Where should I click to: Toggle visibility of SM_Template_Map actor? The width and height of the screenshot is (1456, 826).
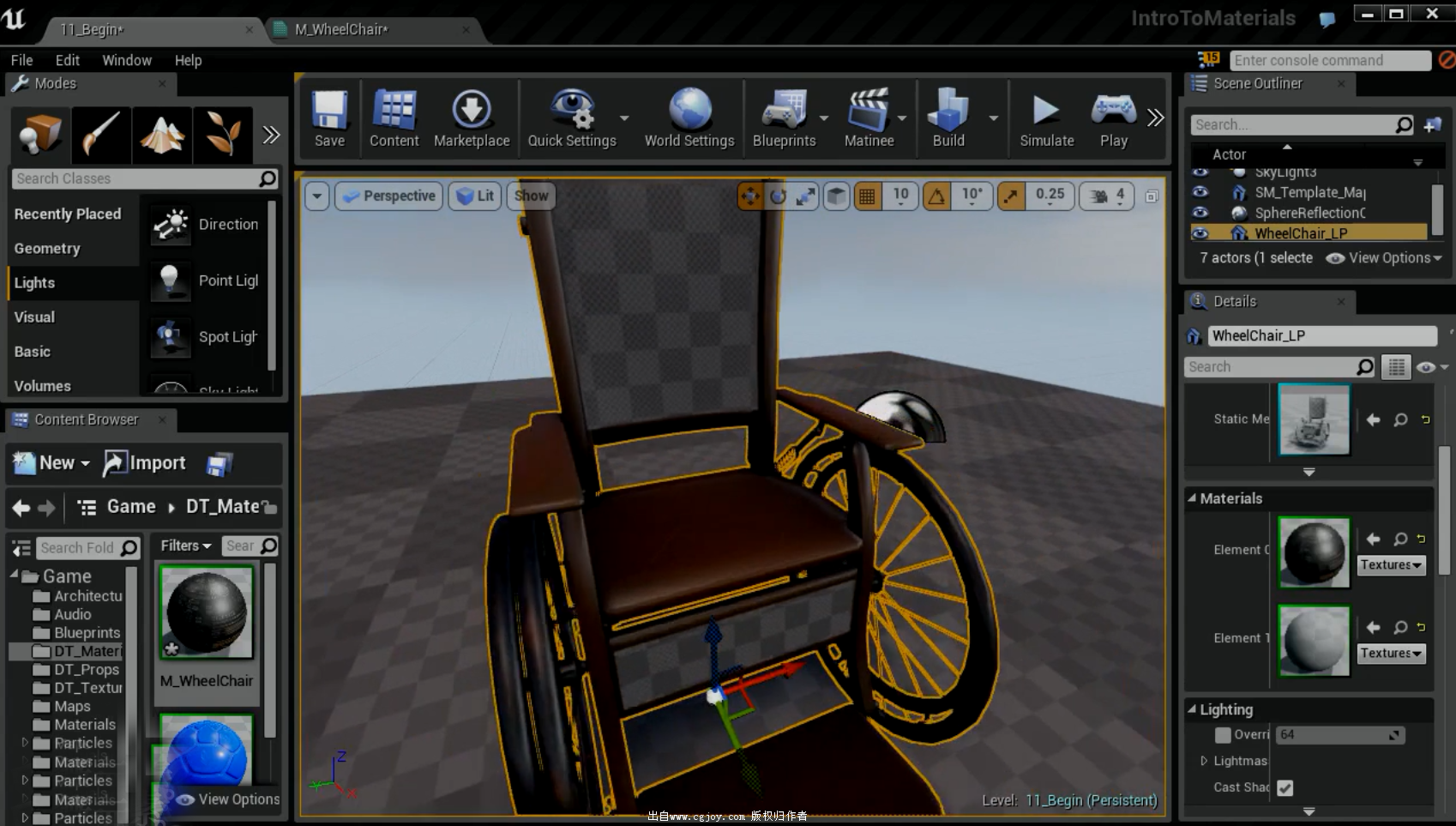click(1200, 192)
